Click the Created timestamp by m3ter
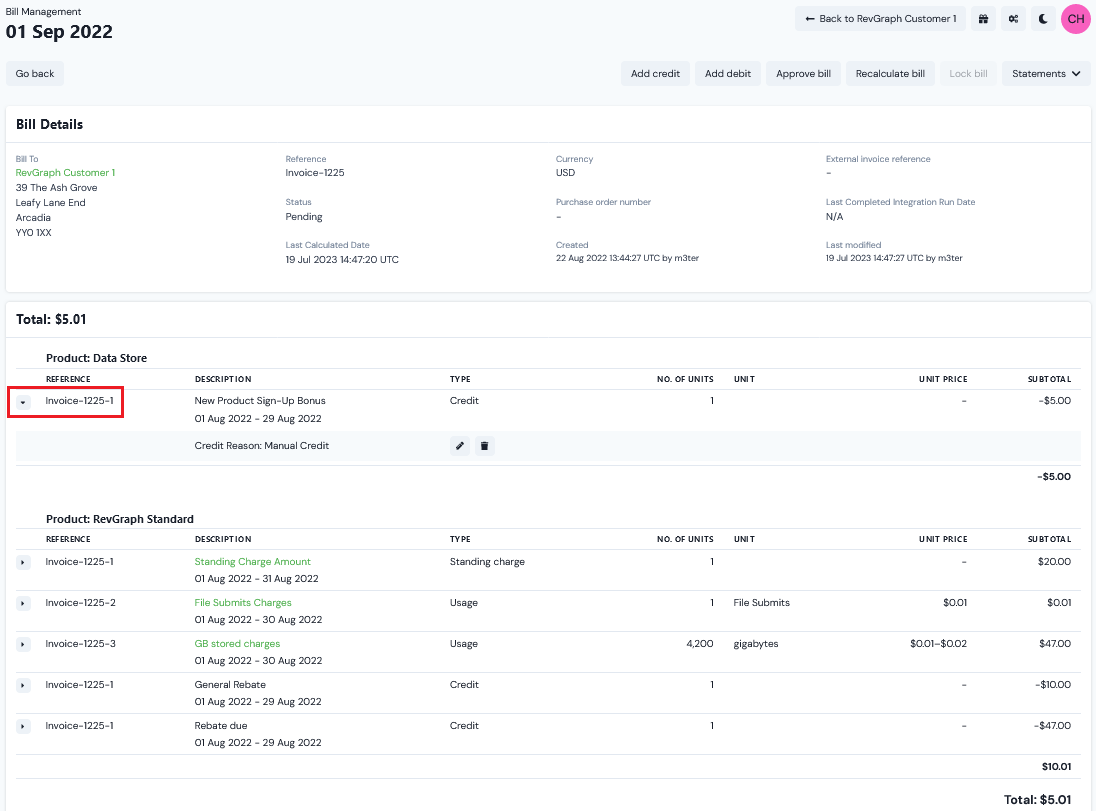The width and height of the screenshot is (1096, 811). pyautogui.click(x=627, y=258)
